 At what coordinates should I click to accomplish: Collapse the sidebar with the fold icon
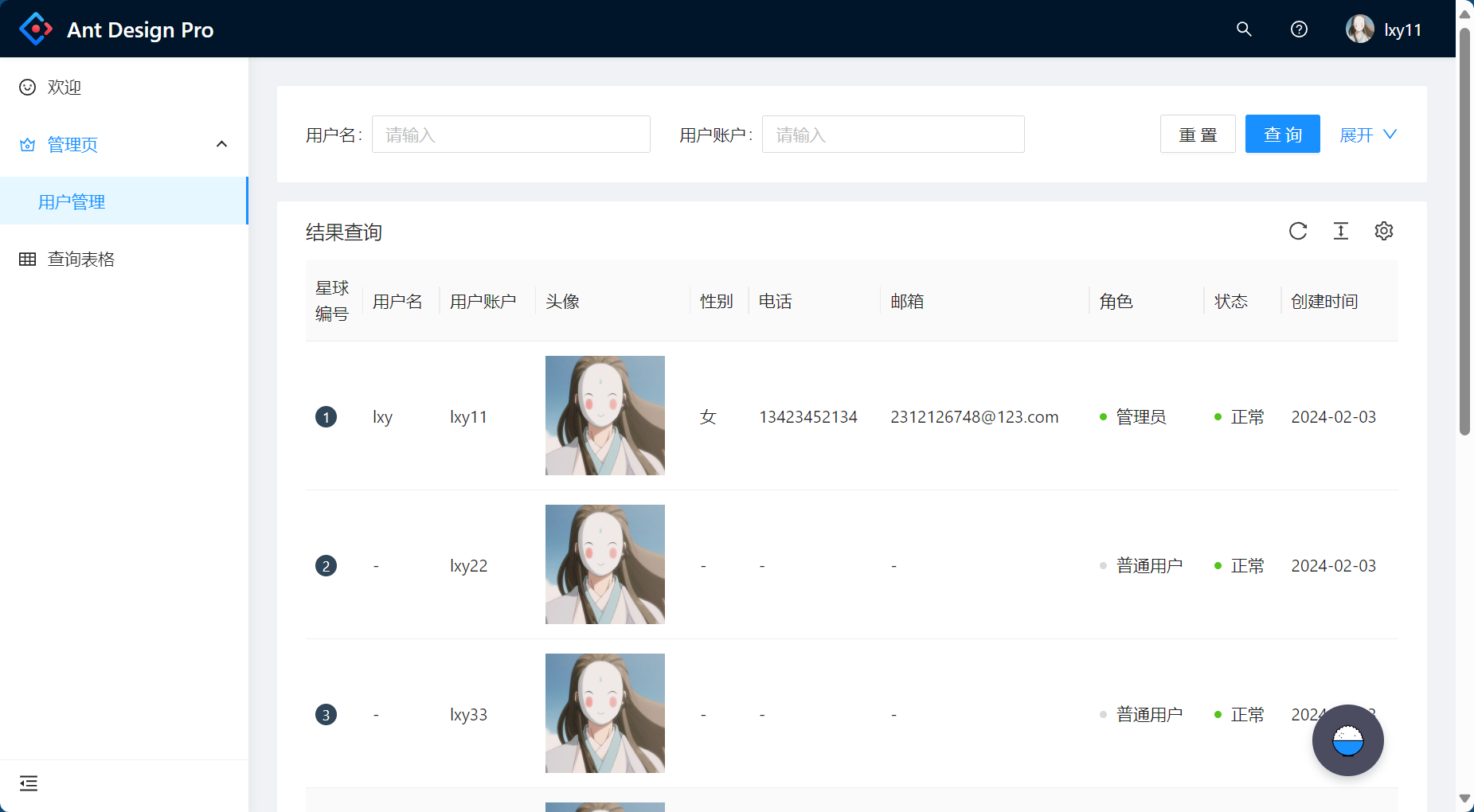pos(29,784)
